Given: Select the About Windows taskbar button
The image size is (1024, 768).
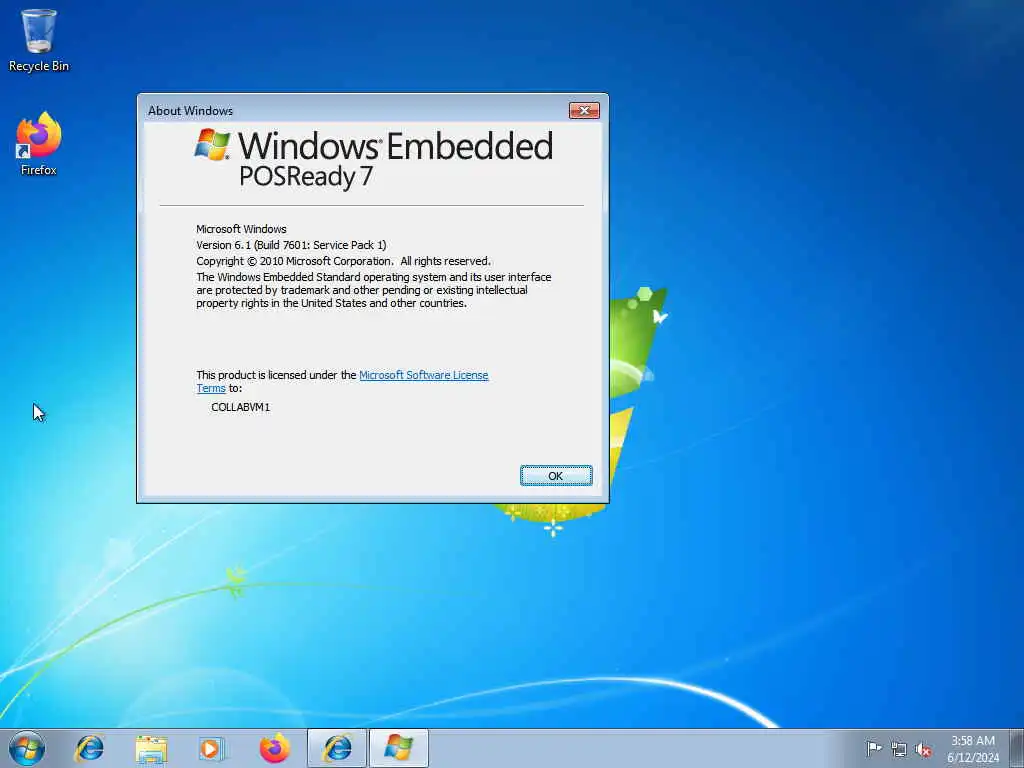Looking at the screenshot, I should [399, 748].
